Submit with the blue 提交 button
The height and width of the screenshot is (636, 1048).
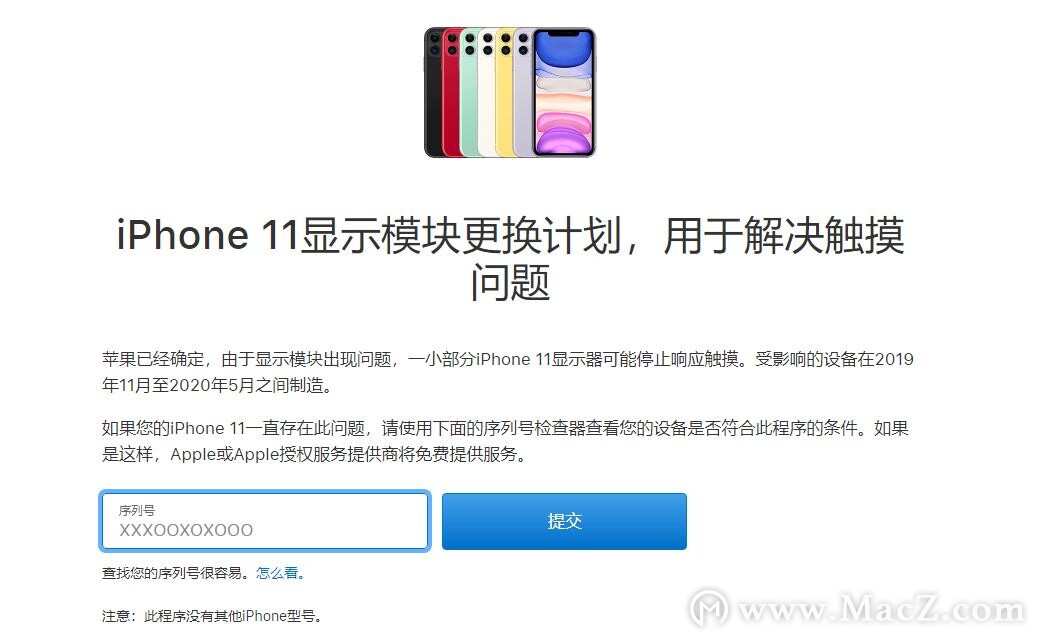tap(564, 521)
